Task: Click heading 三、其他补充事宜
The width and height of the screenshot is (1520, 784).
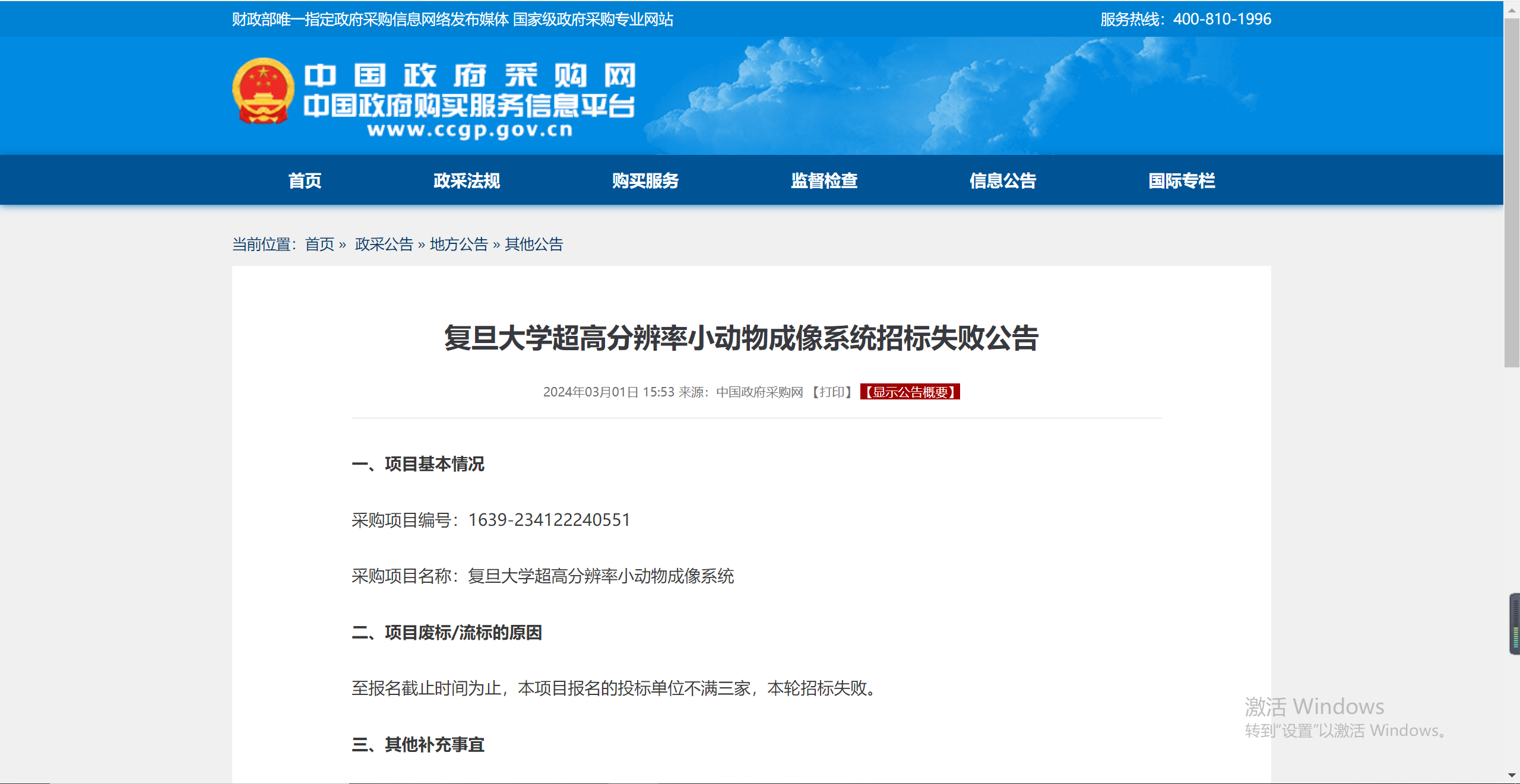Action: pos(418,744)
